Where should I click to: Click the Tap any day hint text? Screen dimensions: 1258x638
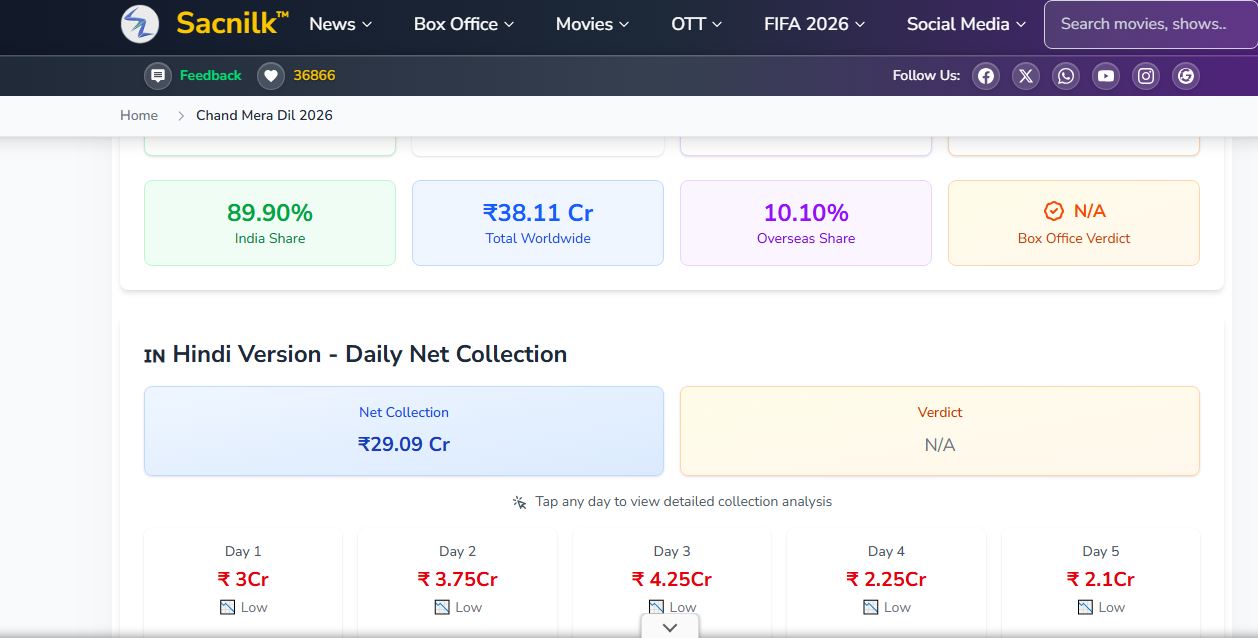[684, 502]
